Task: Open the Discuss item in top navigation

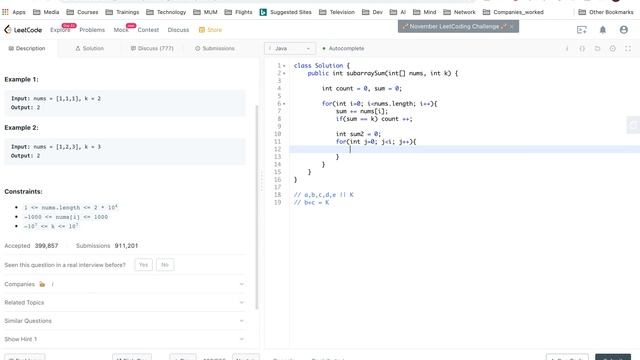Action: [178, 30]
